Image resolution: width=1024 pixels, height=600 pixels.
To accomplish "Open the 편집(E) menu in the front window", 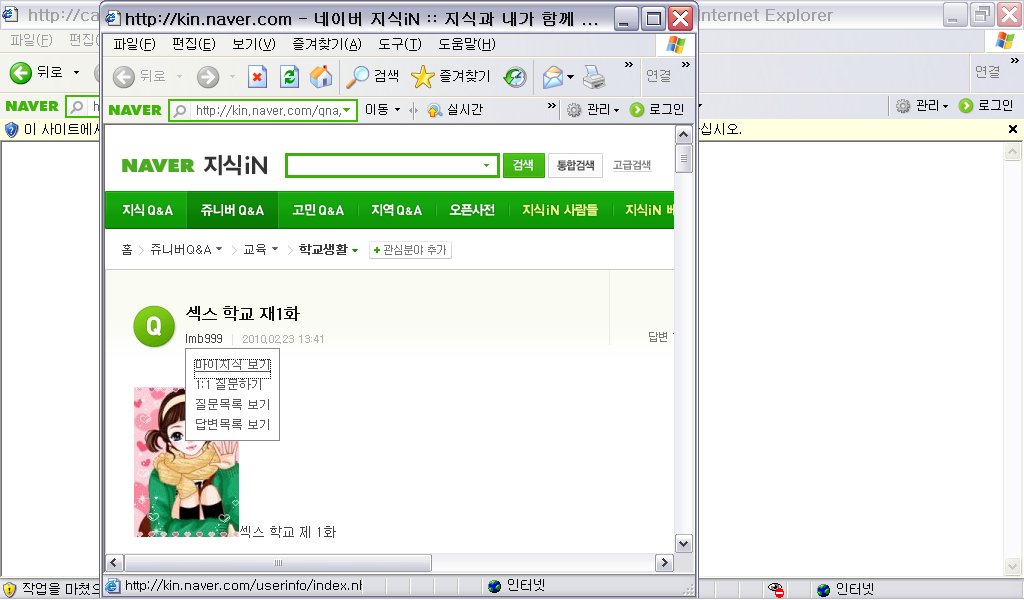I will pyautogui.click(x=193, y=44).
